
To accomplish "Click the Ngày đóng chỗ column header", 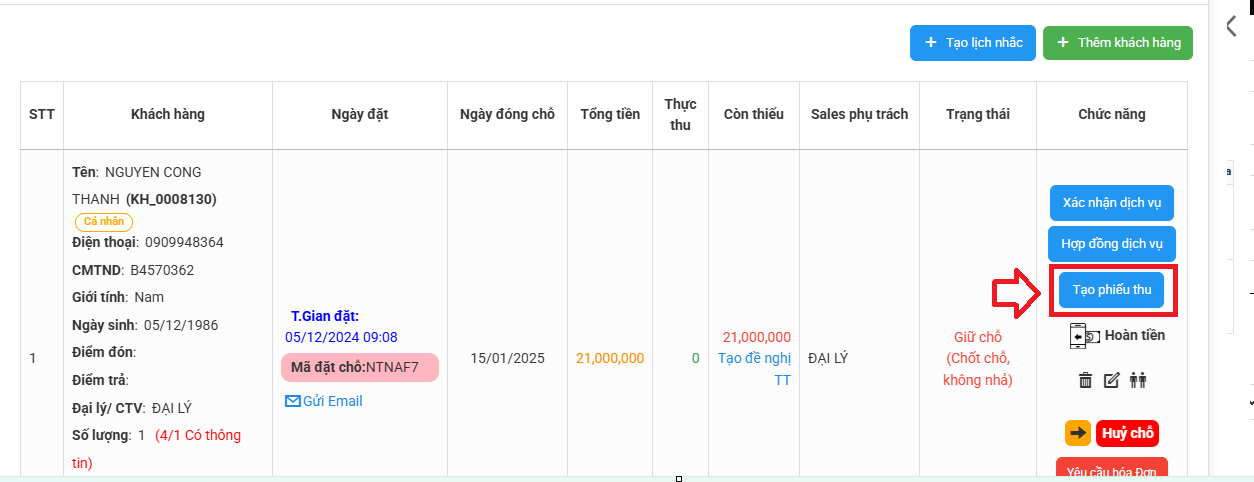I will 507,114.
